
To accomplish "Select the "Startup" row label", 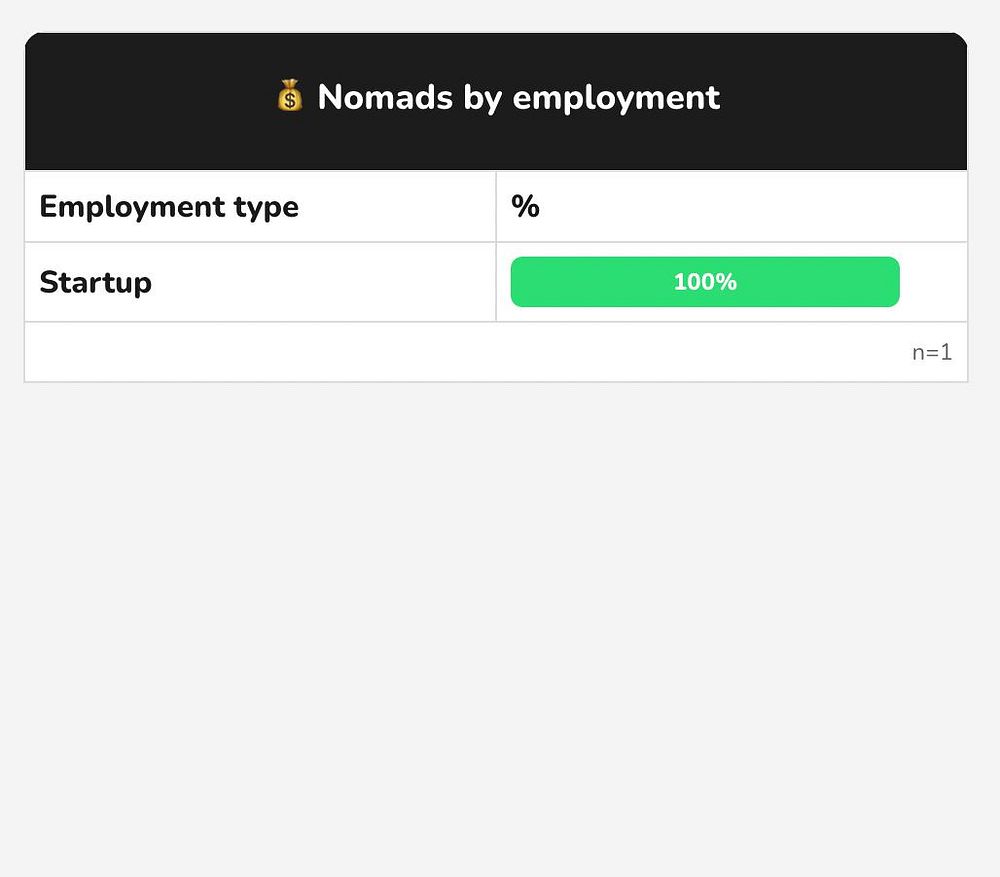I will tap(96, 282).
